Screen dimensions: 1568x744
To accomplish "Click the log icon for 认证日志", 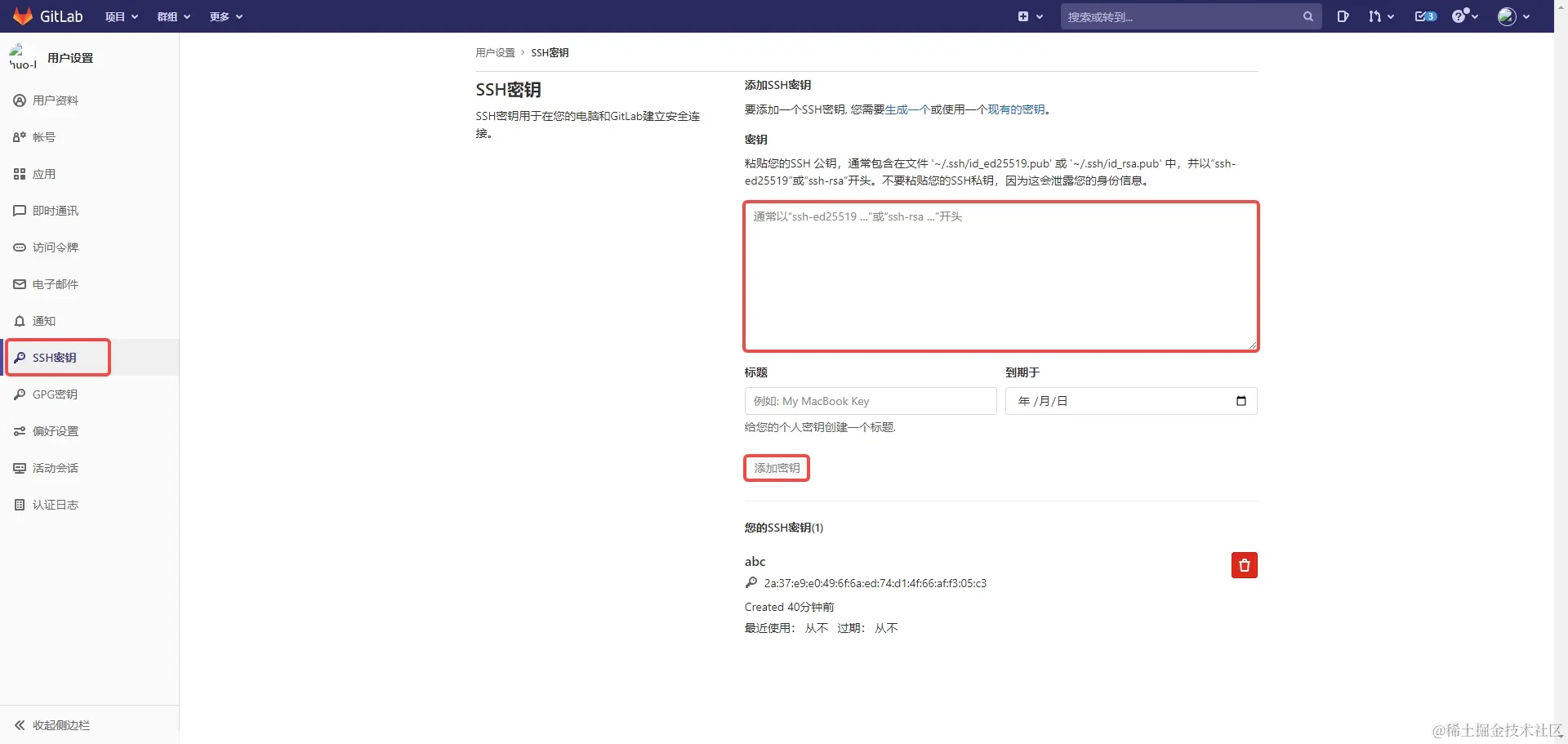I will click(x=20, y=505).
